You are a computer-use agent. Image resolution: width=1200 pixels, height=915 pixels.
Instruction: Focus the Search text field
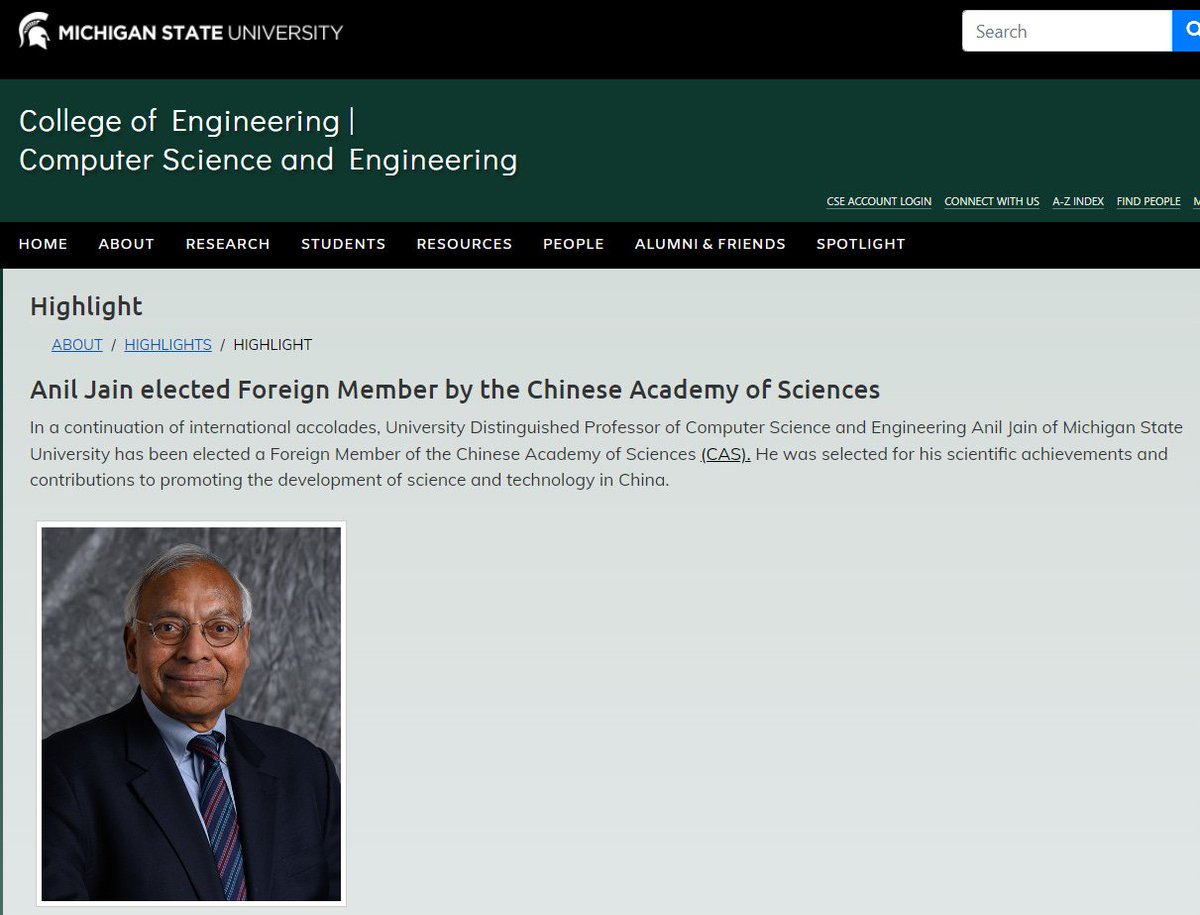pyautogui.click(x=1066, y=32)
